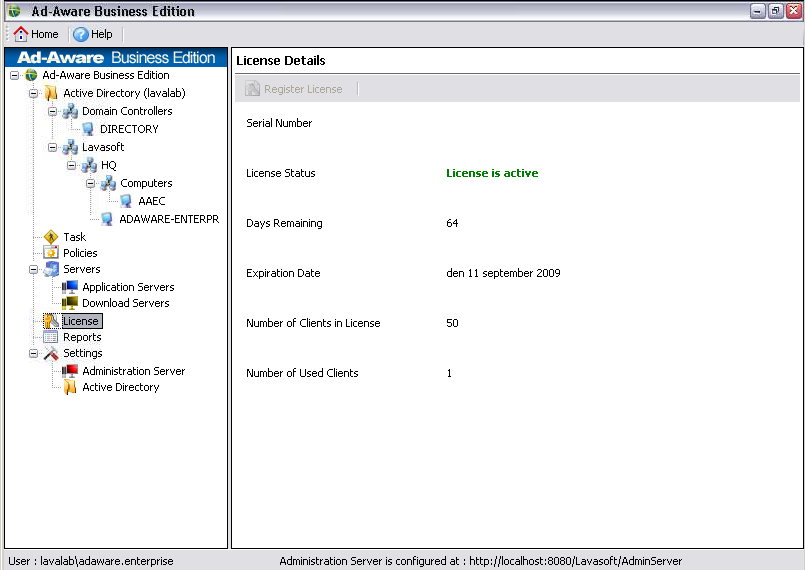
Task: Collapse the Lavasoft node
Action: point(52,147)
